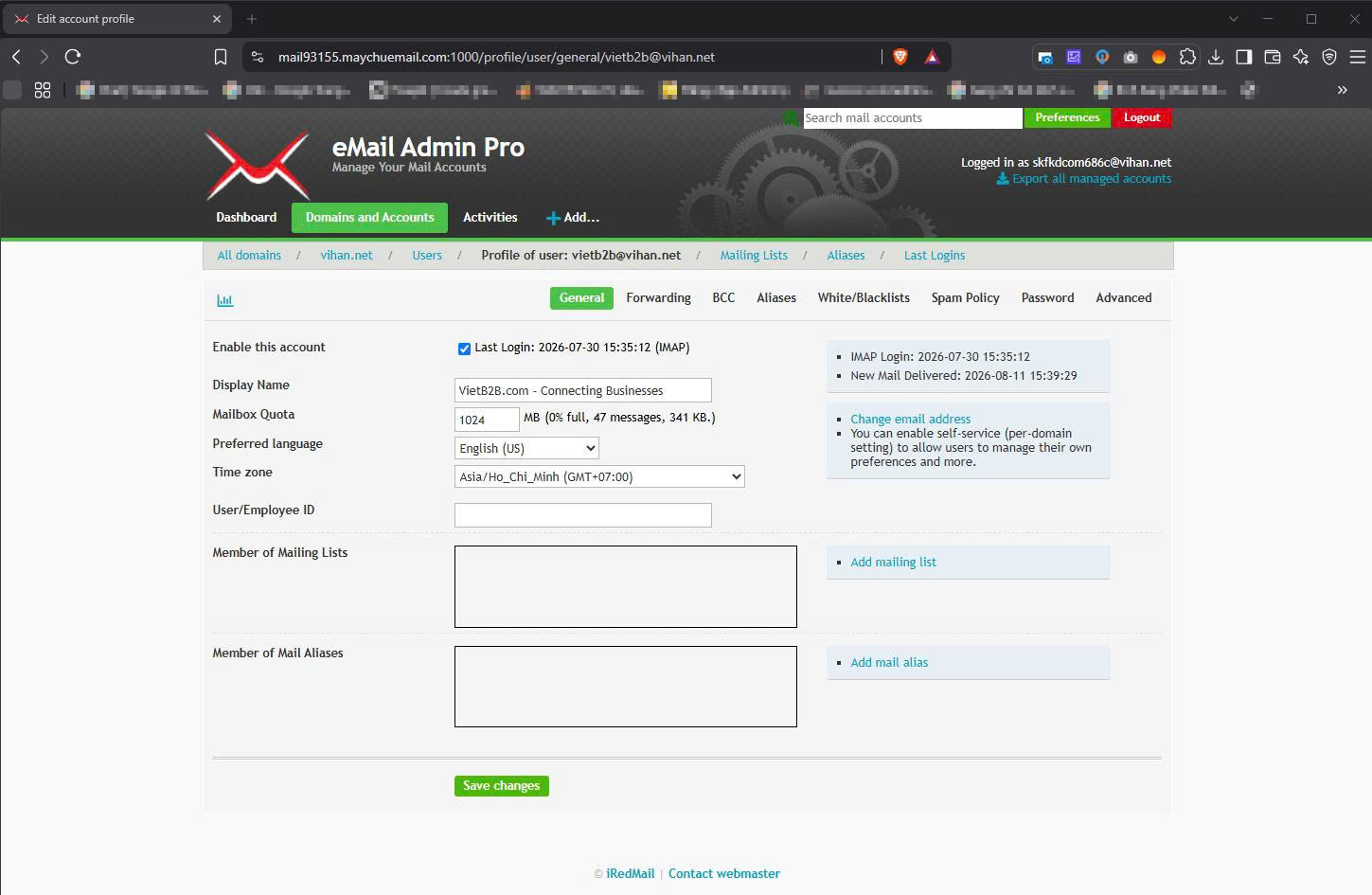Click the orange circle extension icon
The height and width of the screenshot is (895, 1372).
(1159, 57)
